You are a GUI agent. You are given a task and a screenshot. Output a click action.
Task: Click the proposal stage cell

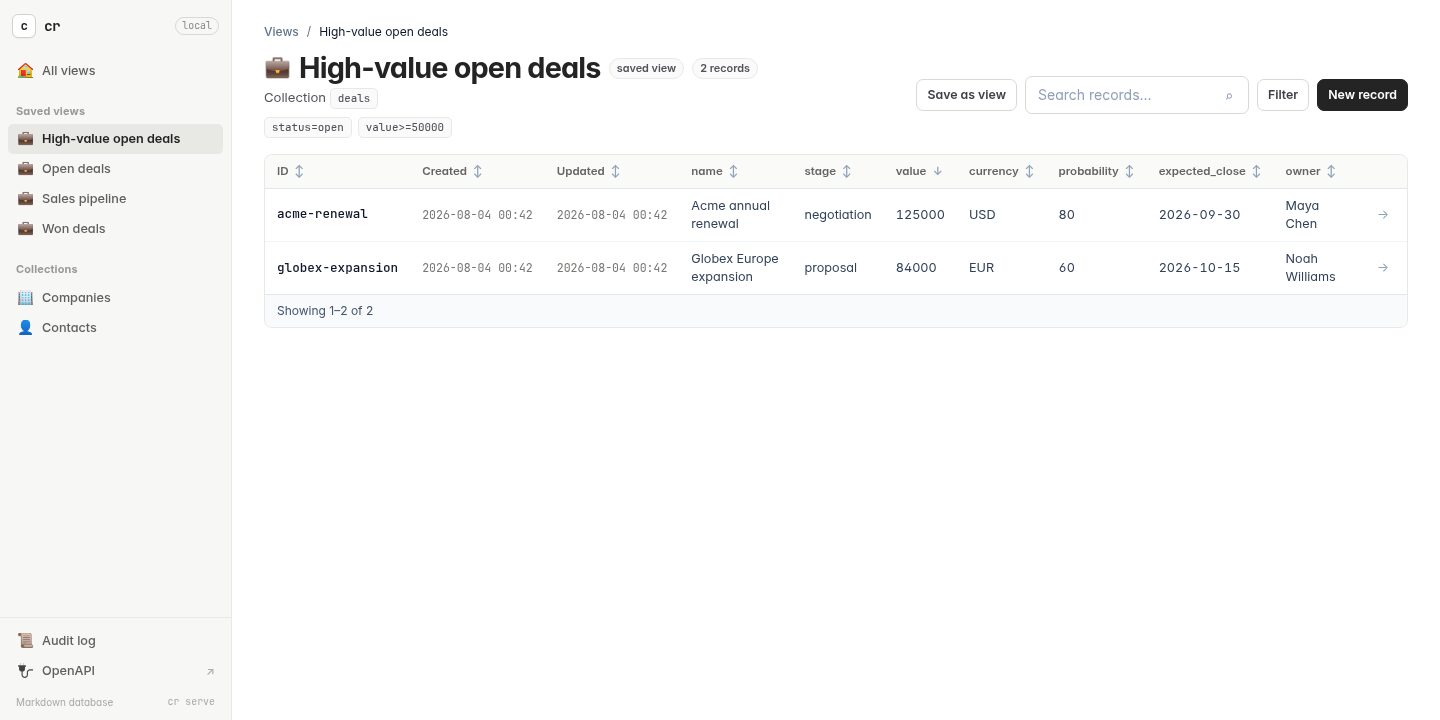(x=830, y=268)
